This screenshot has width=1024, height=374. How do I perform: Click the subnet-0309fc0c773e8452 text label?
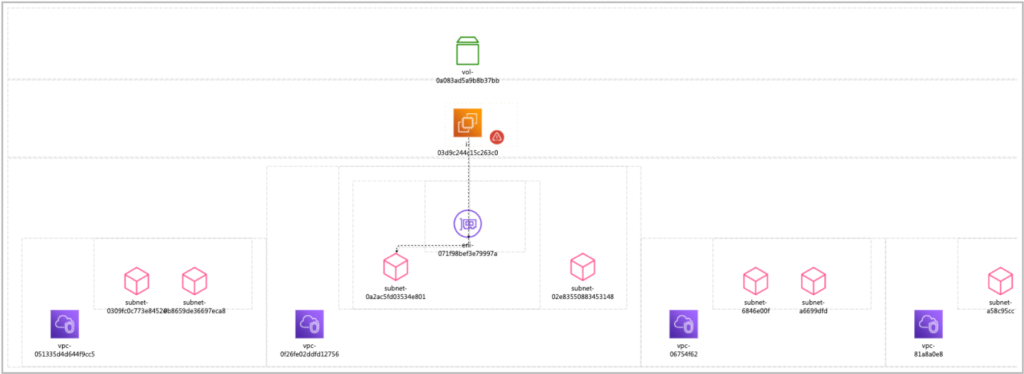coord(135,307)
